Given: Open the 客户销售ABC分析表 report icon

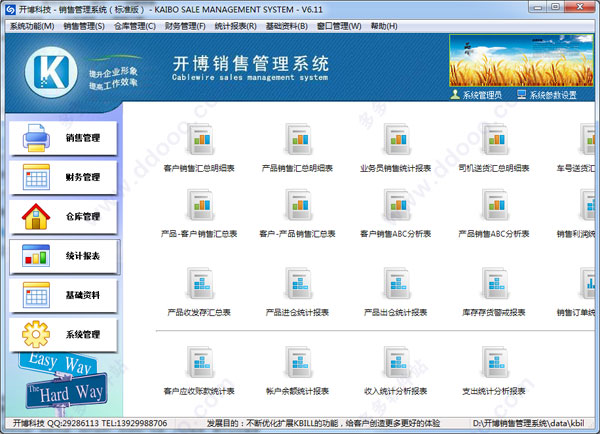Looking at the screenshot, I should (x=396, y=205).
